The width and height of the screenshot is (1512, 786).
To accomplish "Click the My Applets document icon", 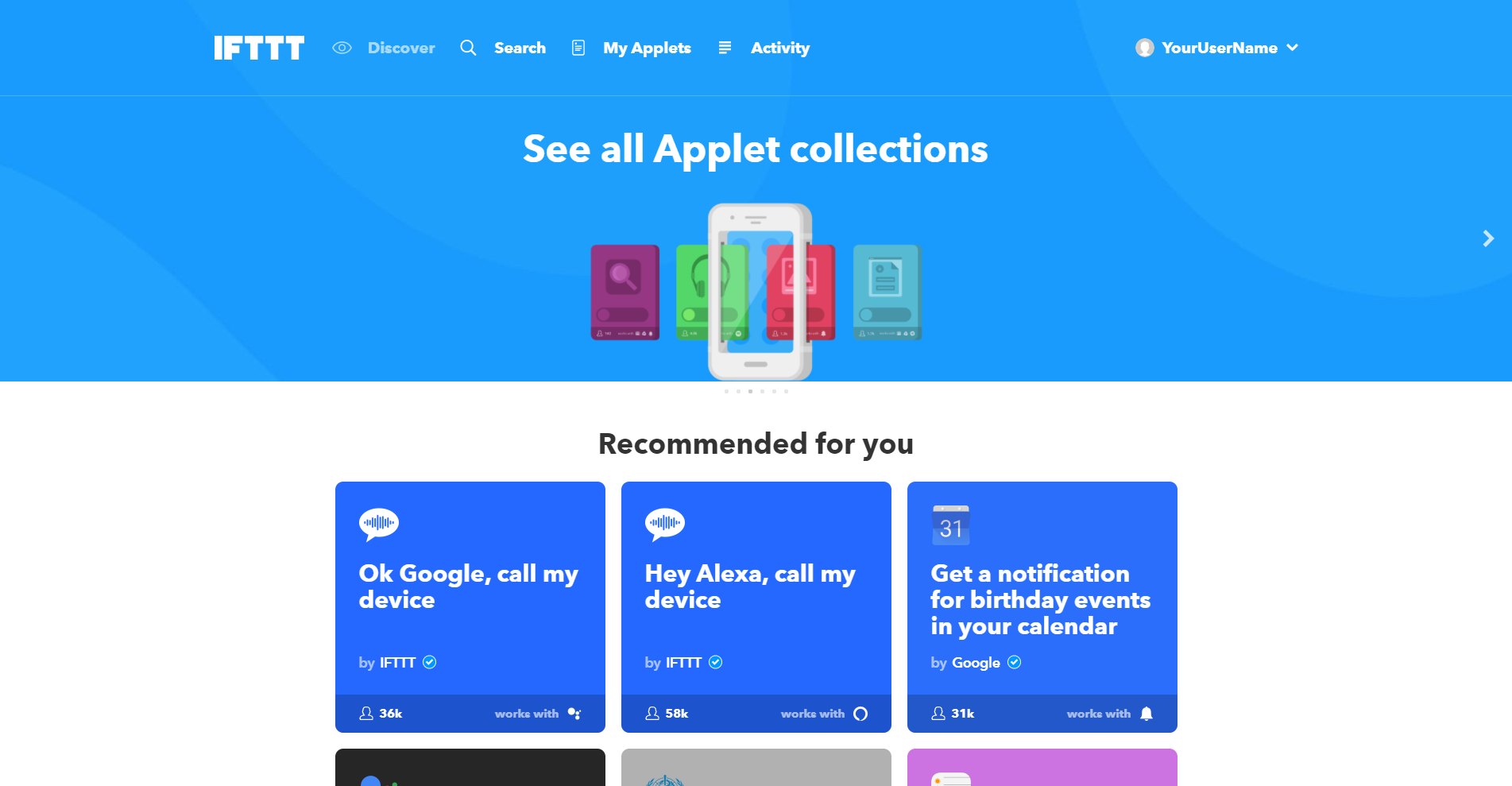I will 578,48.
